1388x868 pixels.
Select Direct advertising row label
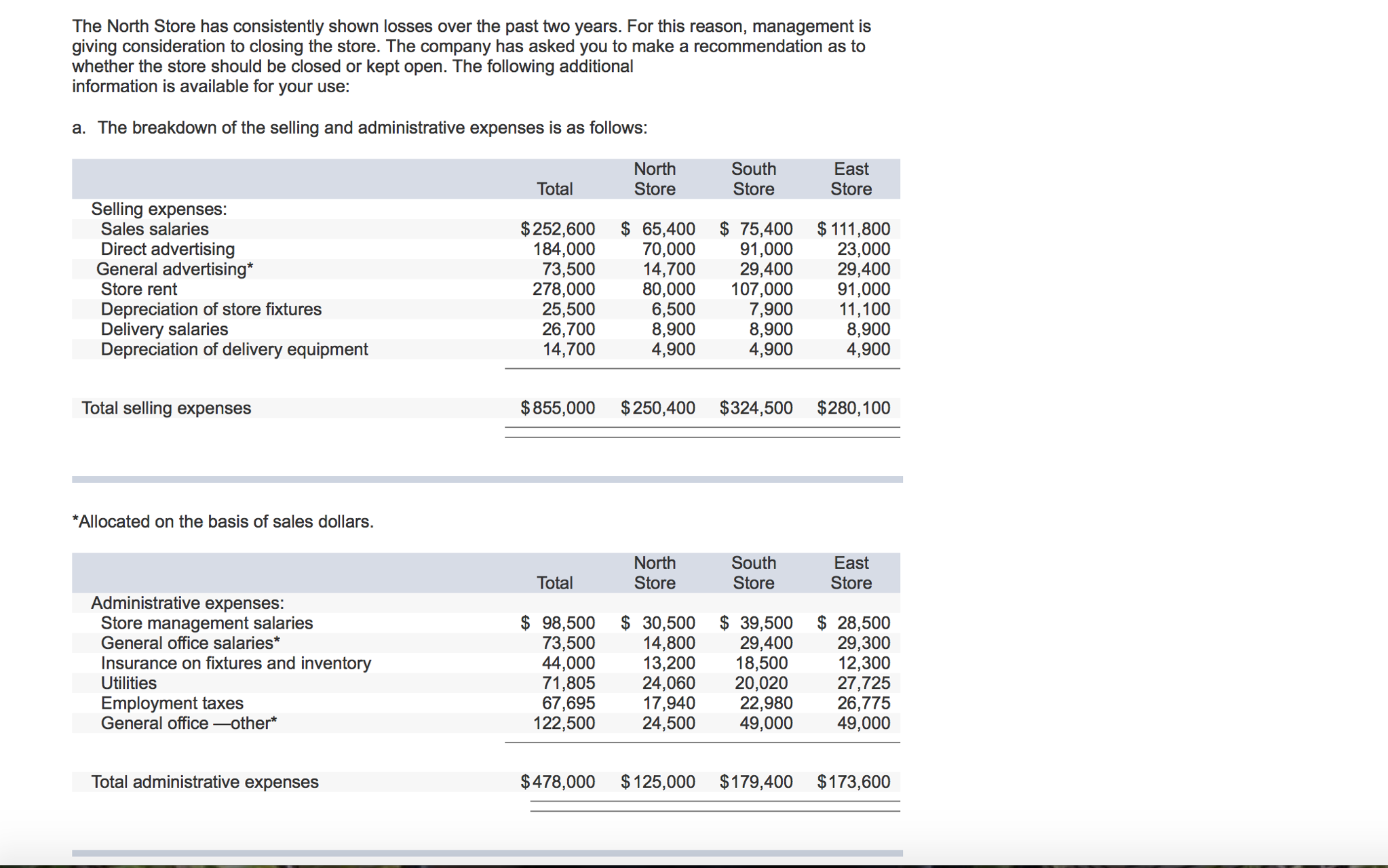coord(168,249)
